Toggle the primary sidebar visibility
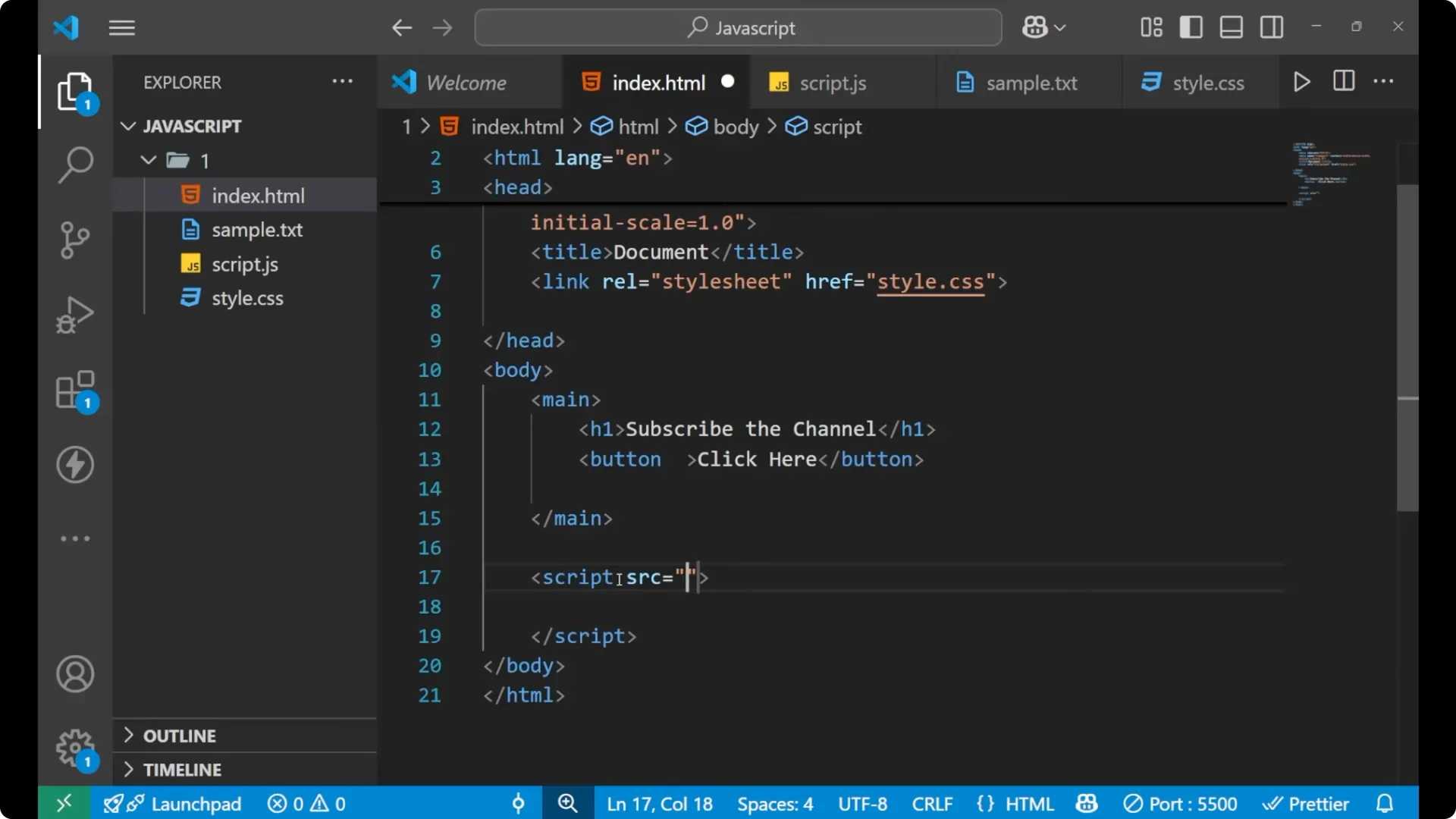Viewport: 1456px width, 819px height. (1191, 27)
